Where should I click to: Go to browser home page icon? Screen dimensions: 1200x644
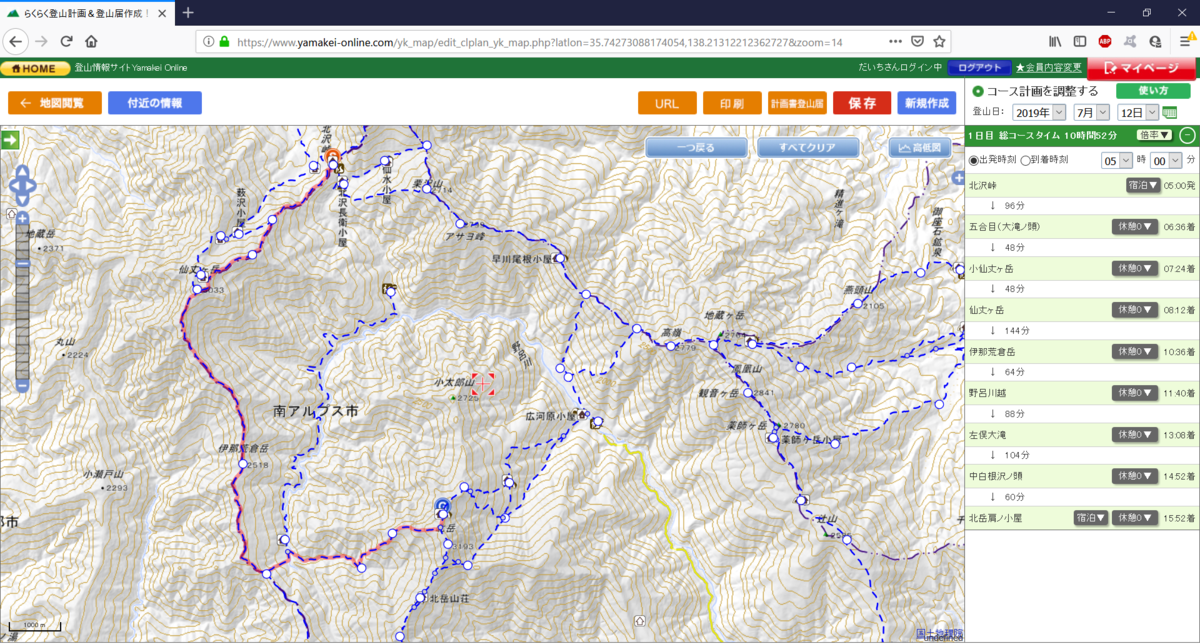tap(91, 42)
